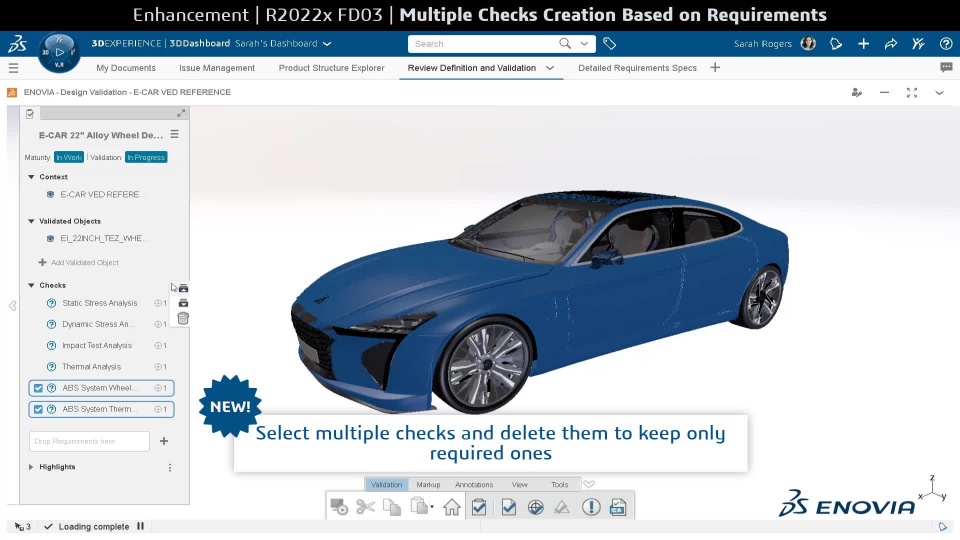The height and width of the screenshot is (540, 960).
Task: Open Sarah's Dashboard dropdown
Action: click(327, 43)
